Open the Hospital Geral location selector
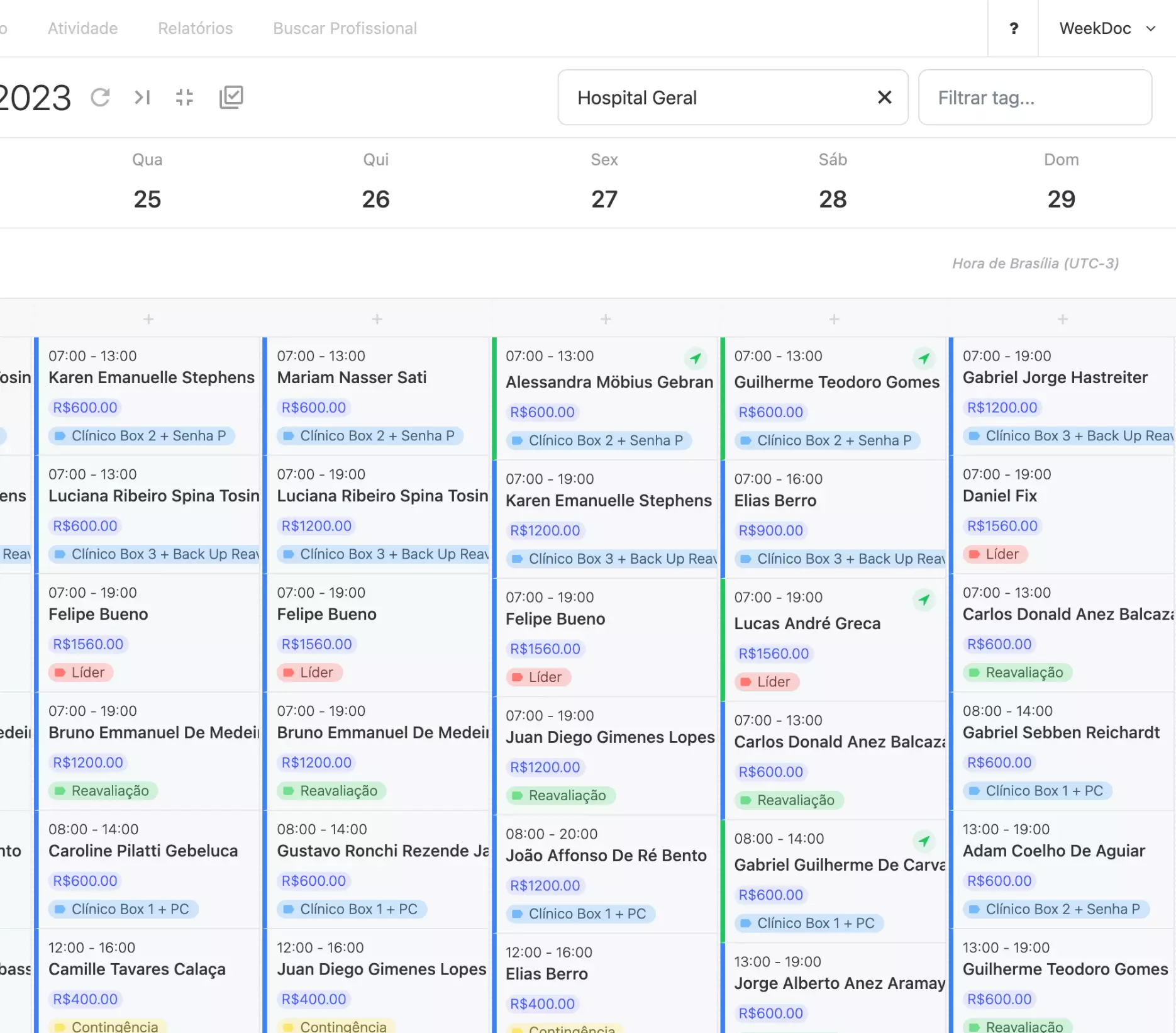 [717, 98]
